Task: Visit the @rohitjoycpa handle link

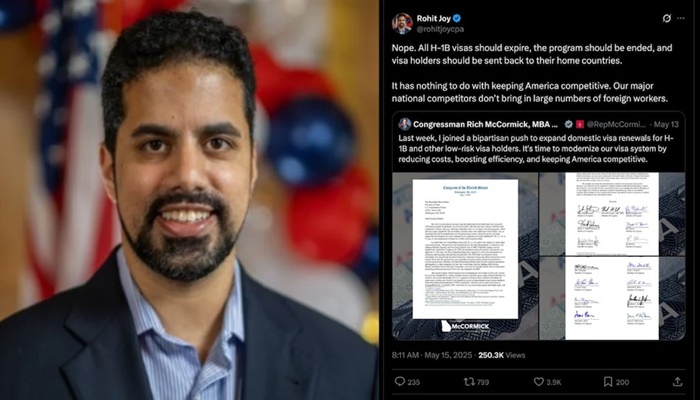Action: [x=440, y=29]
